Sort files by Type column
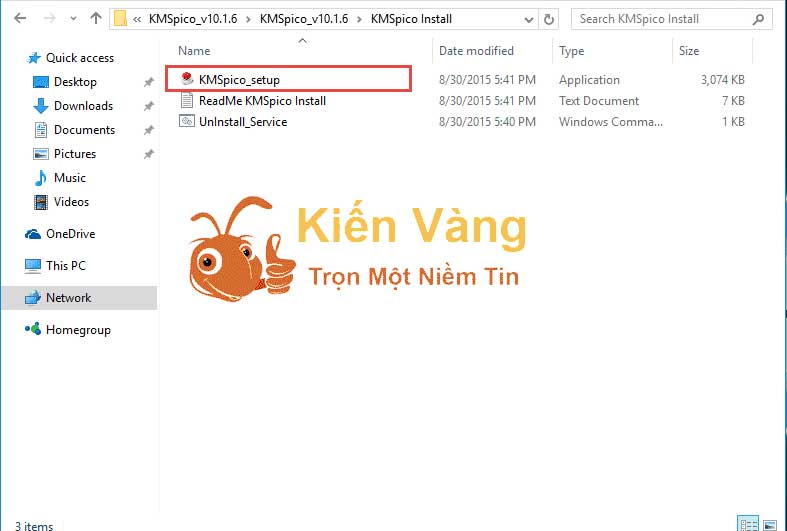The image size is (787, 531). click(572, 51)
